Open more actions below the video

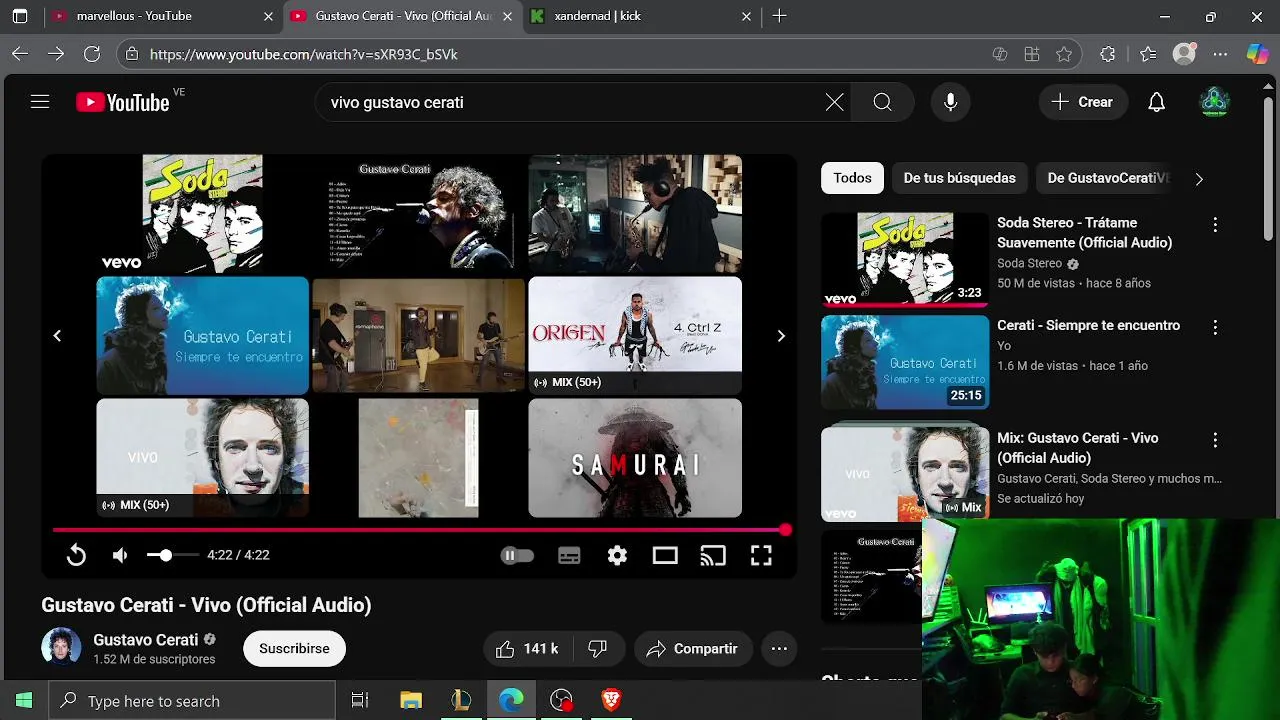(779, 649)
